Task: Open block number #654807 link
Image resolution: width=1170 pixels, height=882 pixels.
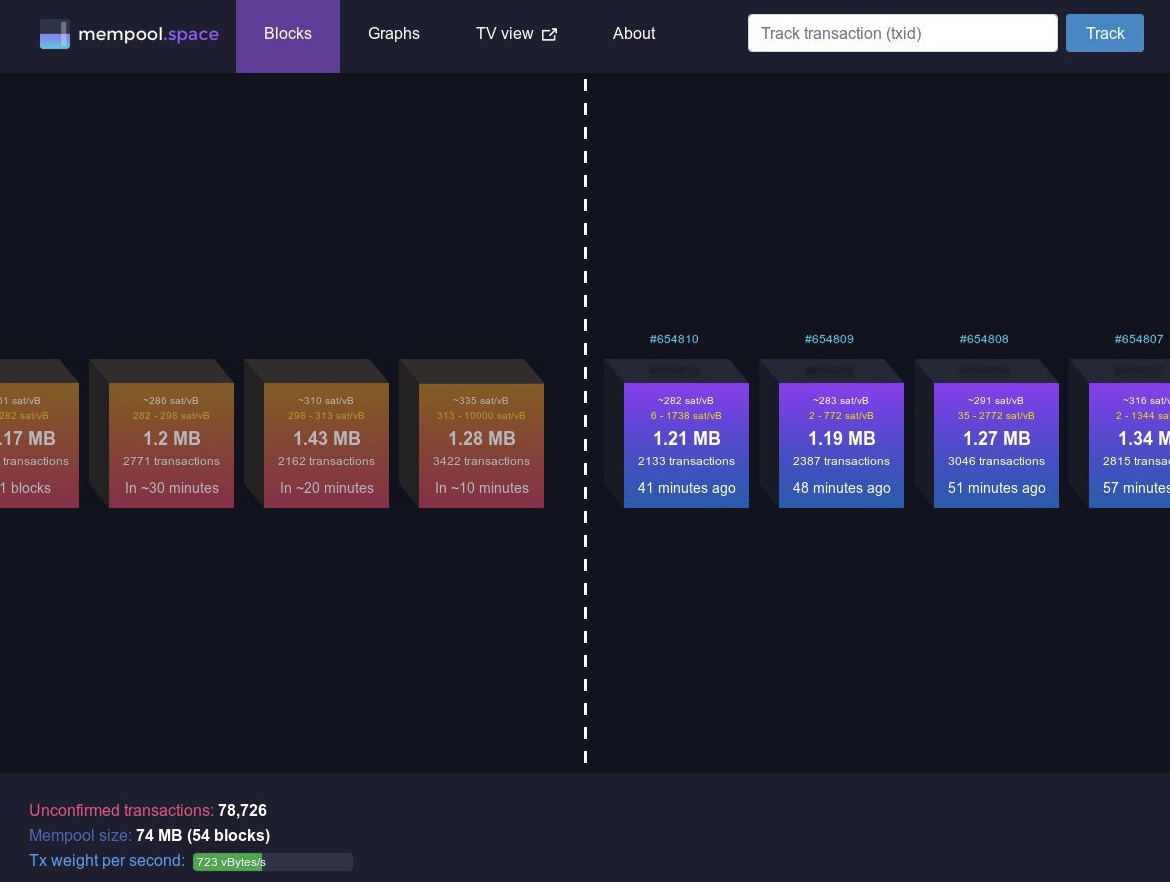Action: click(x=1139, y=339)
